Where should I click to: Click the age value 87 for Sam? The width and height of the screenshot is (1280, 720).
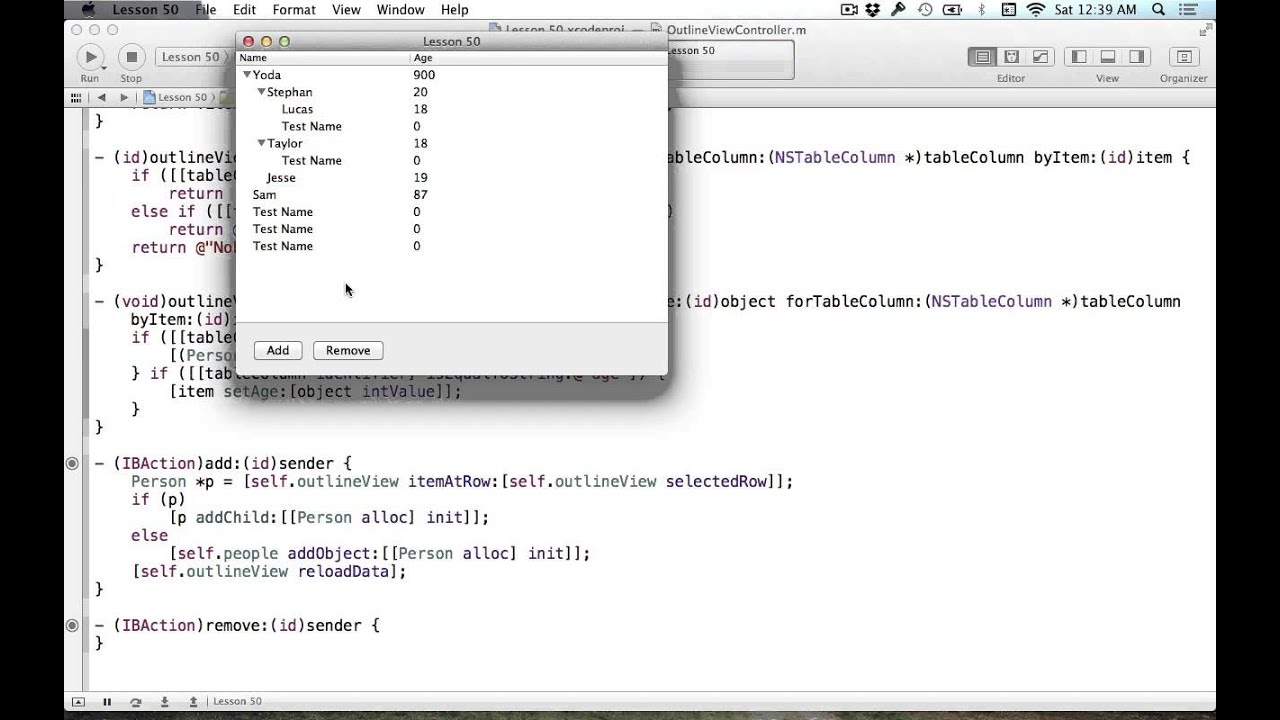pos(420,195)
